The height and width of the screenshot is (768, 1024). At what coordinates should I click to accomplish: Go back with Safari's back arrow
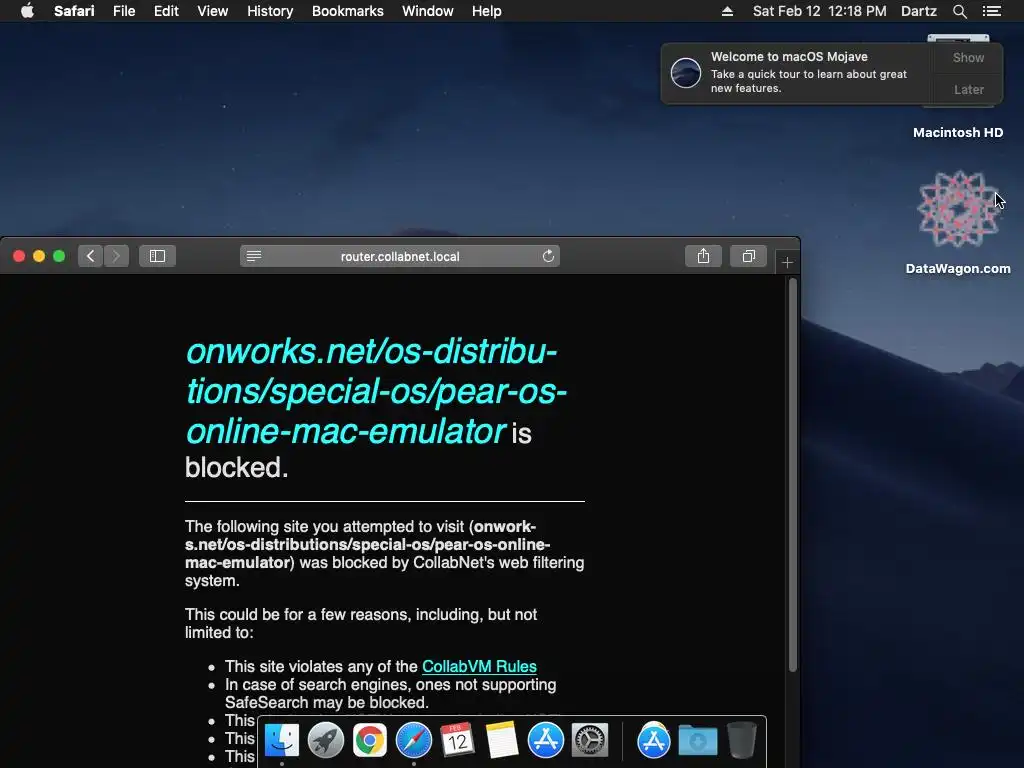pyautogui.click(x=91, y=256)
